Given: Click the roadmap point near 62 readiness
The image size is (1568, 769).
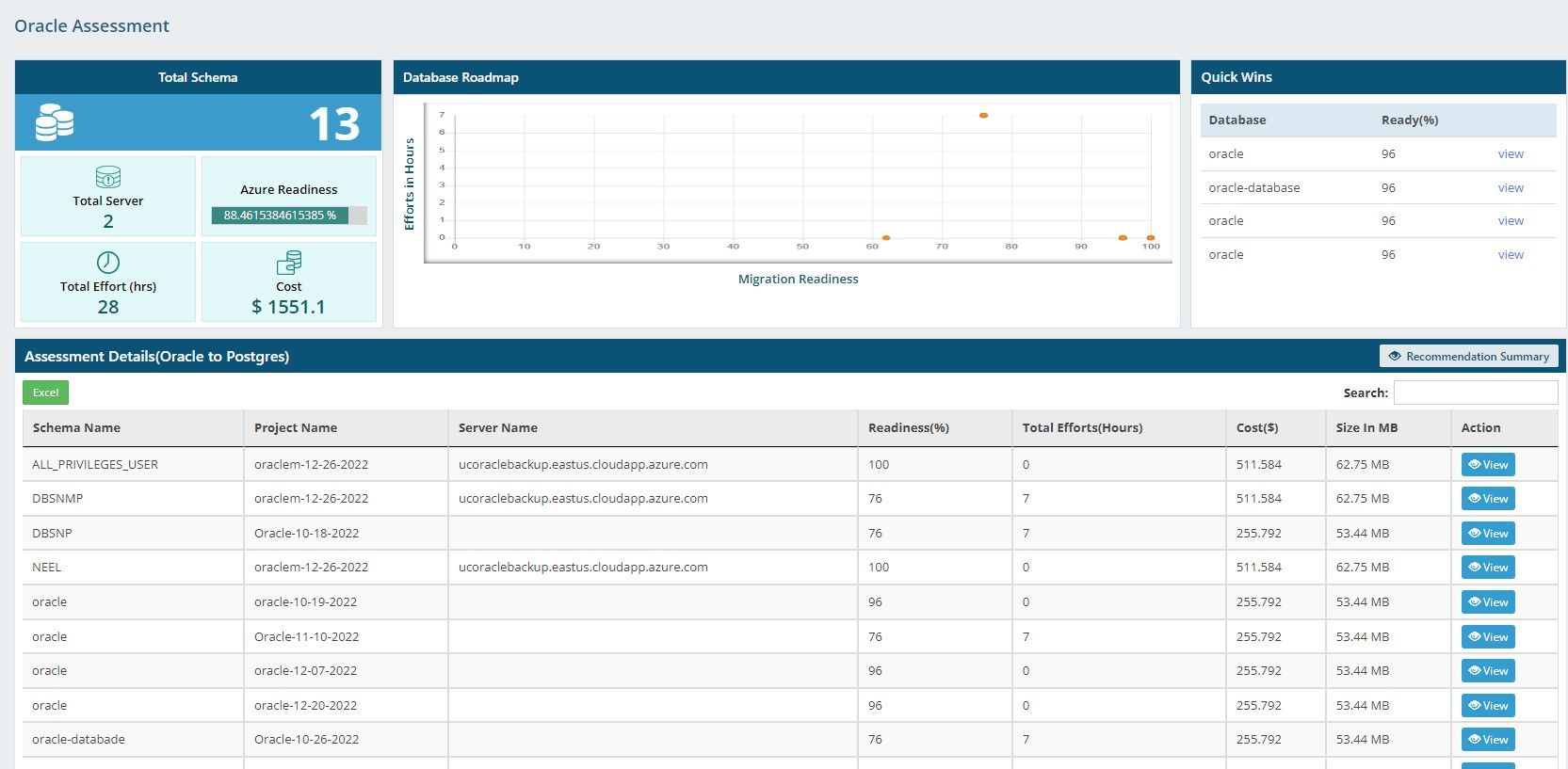Looking at the screenshot, I should 886,238.
